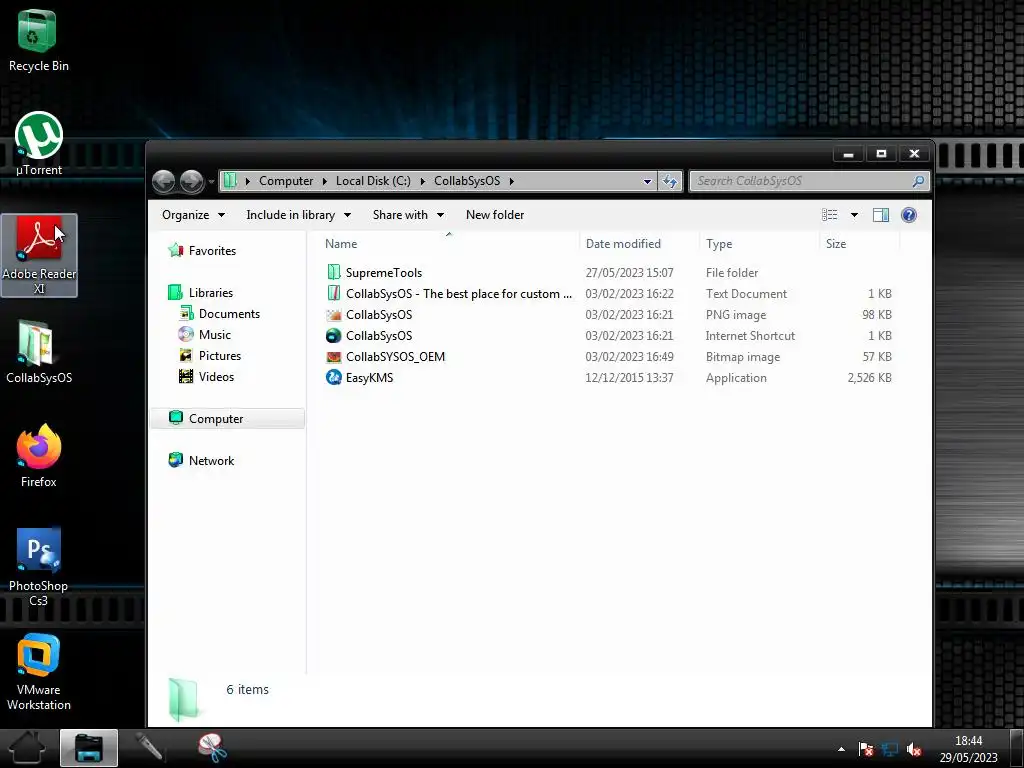Open the taskbar clock showing 18:44
Viewport: 1024px width, 768px height.
coord(968,749)
